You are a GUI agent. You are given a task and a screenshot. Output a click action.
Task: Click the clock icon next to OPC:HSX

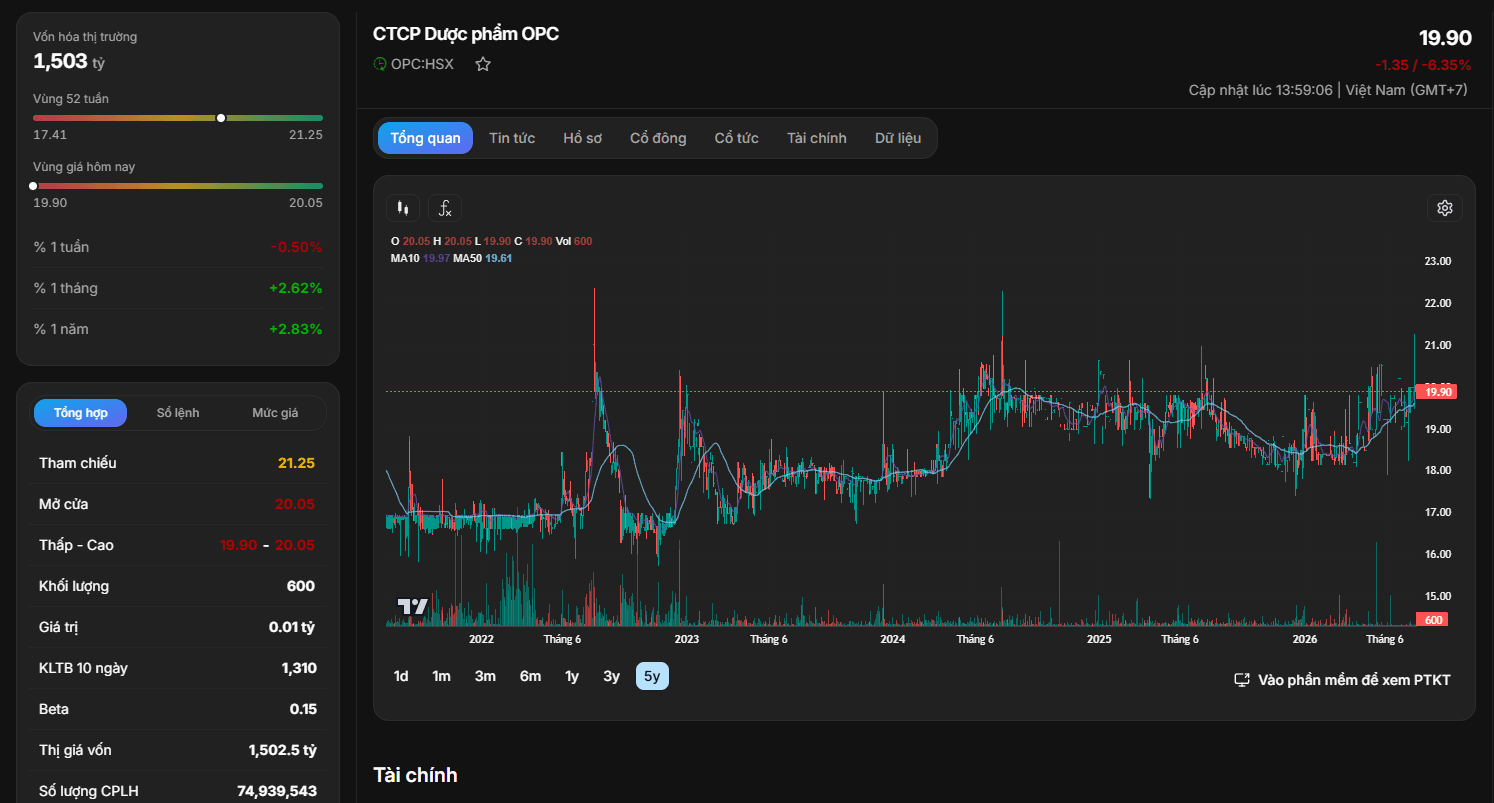tap(380, 64)
